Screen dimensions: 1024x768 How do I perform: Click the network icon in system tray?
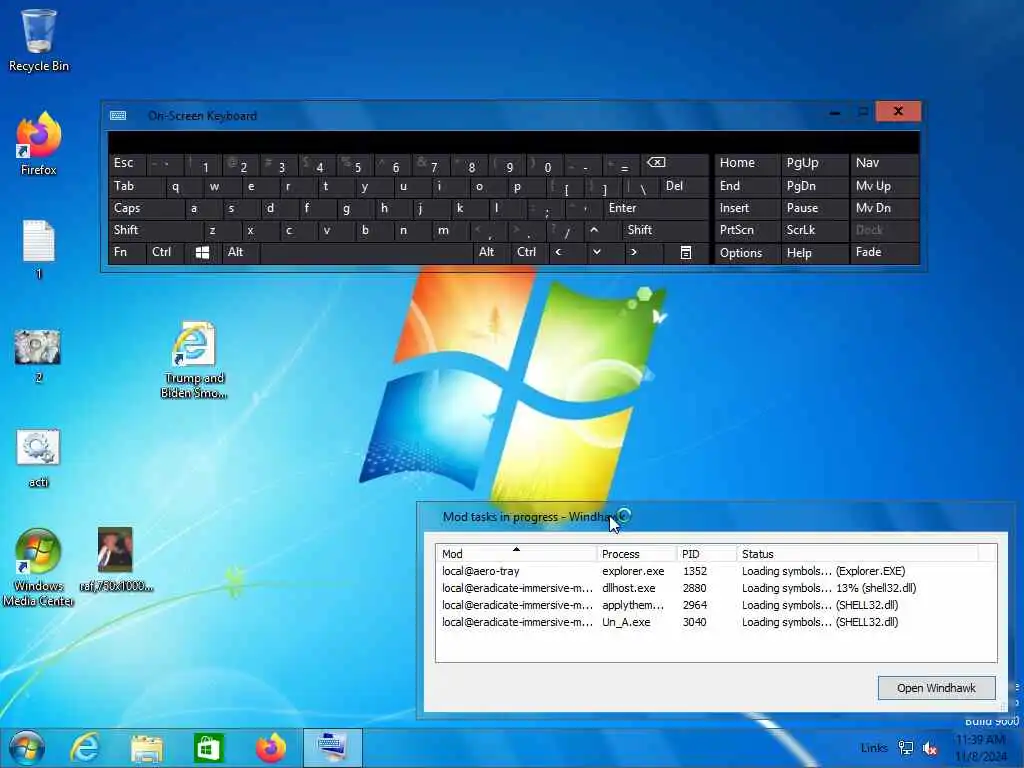click(x=906, y=748)
